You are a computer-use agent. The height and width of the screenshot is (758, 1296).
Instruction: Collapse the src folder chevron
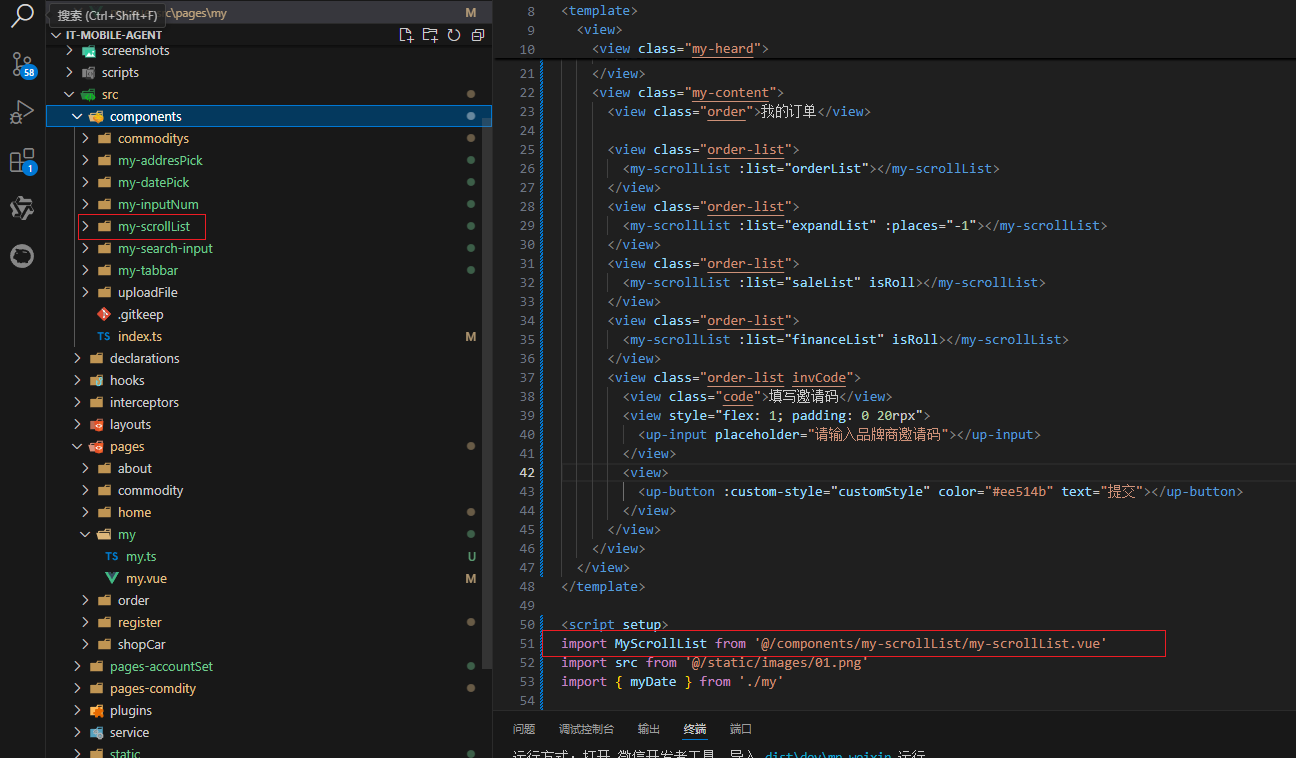(69, 95)
